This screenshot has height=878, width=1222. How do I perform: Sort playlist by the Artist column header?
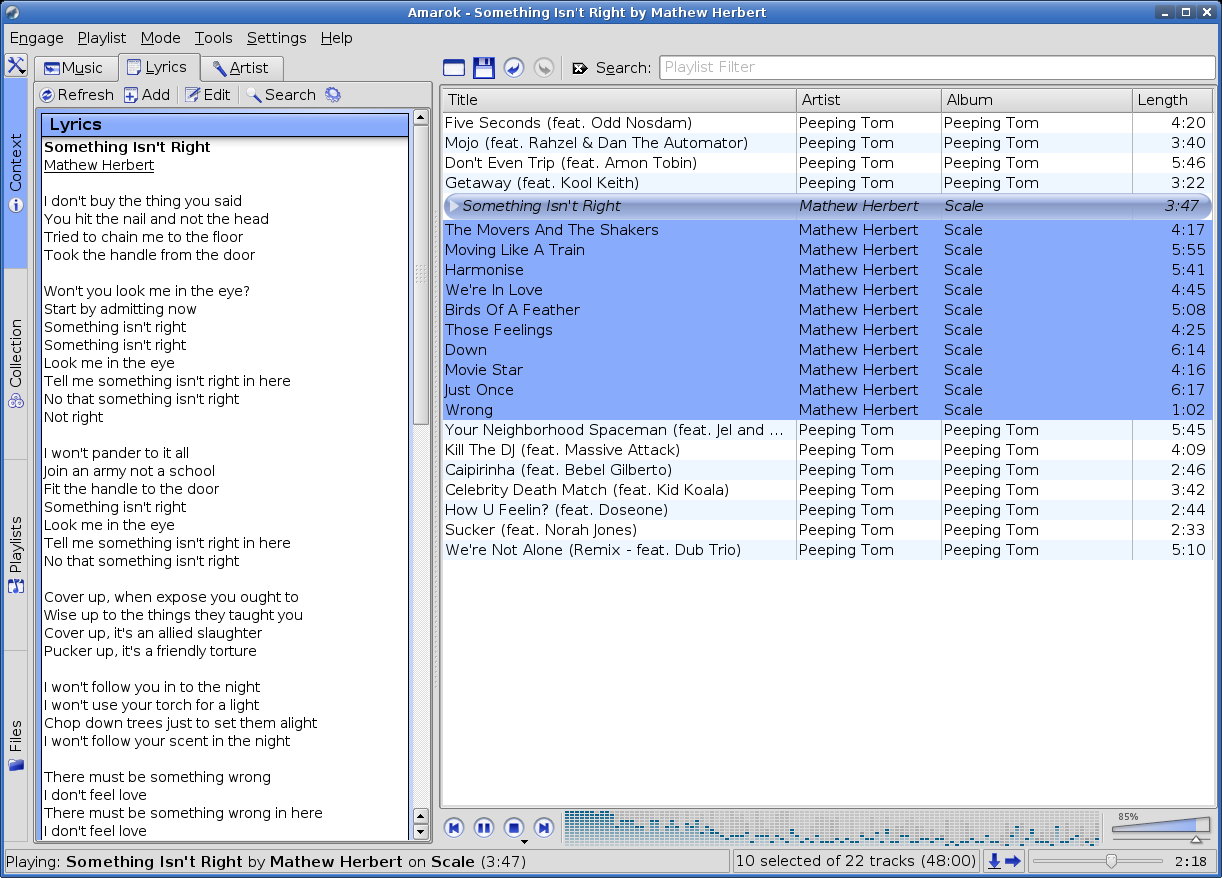(x=869, y=100)
